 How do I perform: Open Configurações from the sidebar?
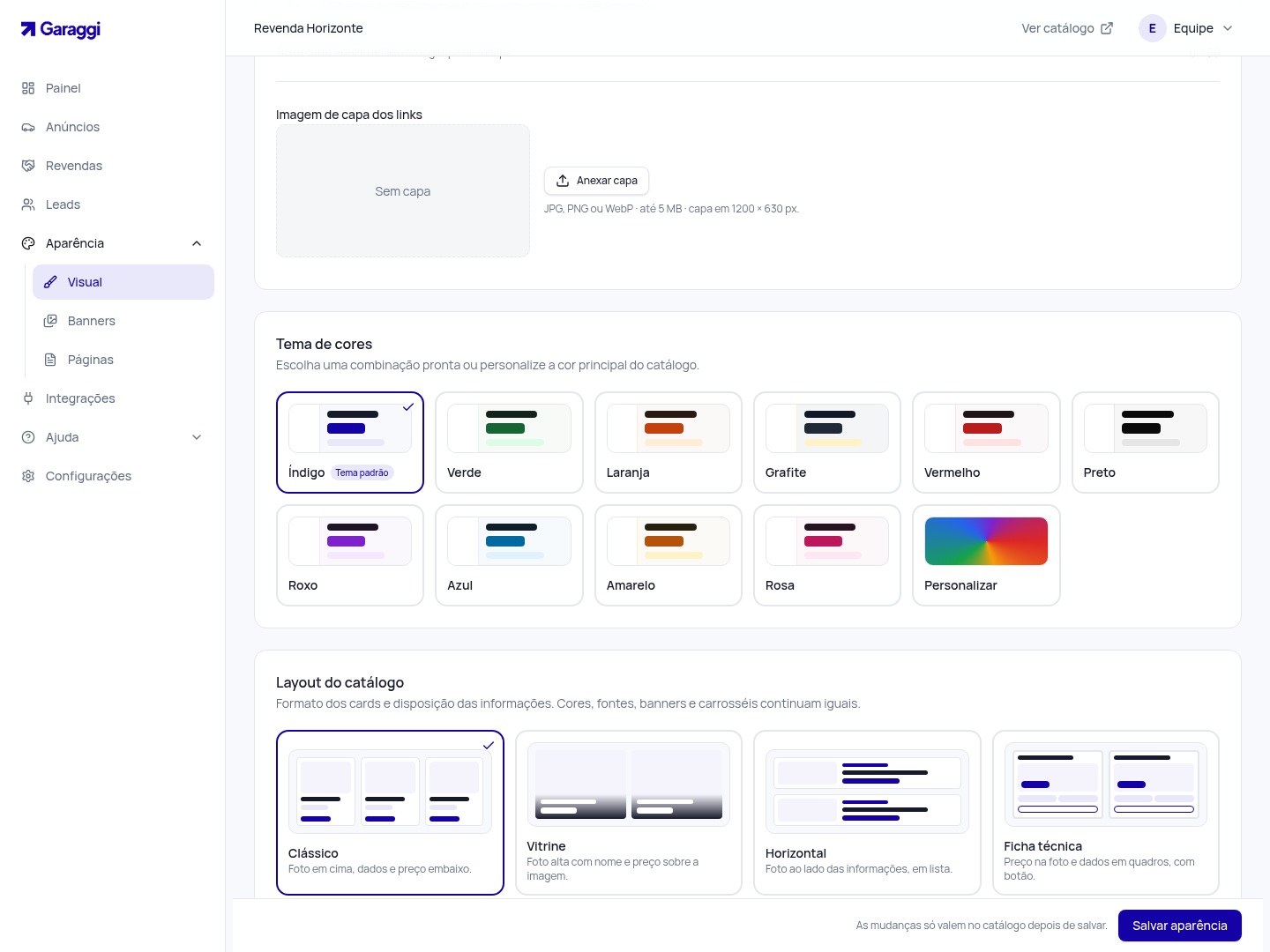pos(113,476)
